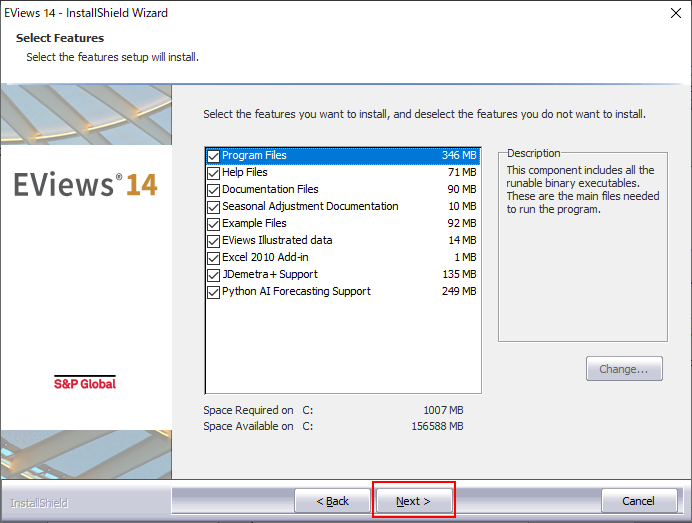
Task: Select the Documentation Files feature label
Action: point(270,189)
